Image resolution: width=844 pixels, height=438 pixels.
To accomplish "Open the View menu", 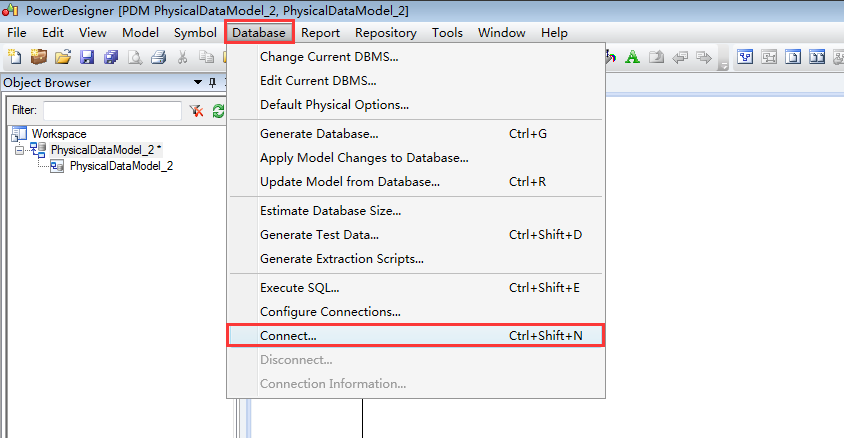I will point(93,33).
